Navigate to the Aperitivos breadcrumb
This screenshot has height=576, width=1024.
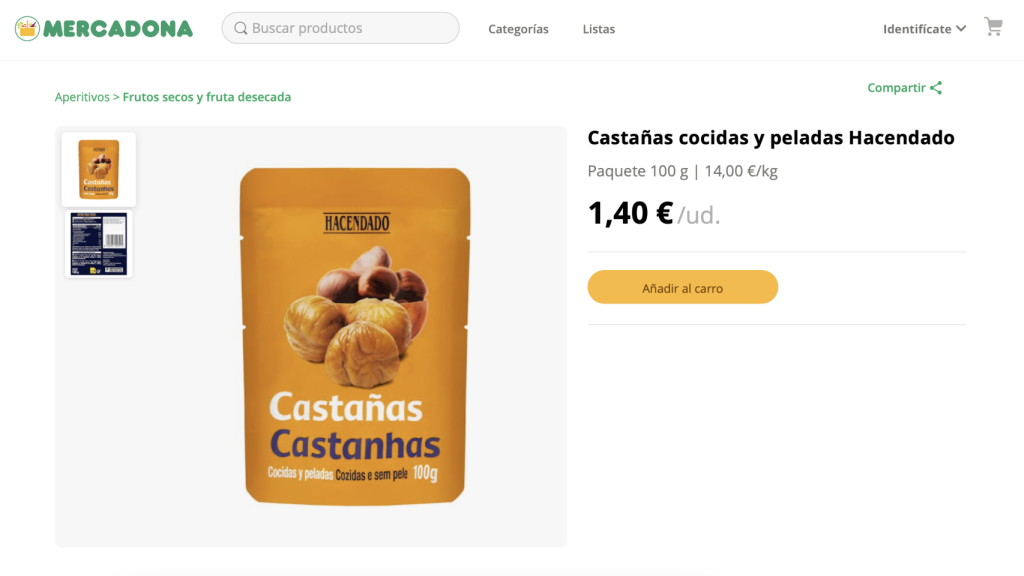tap(82, 96)
